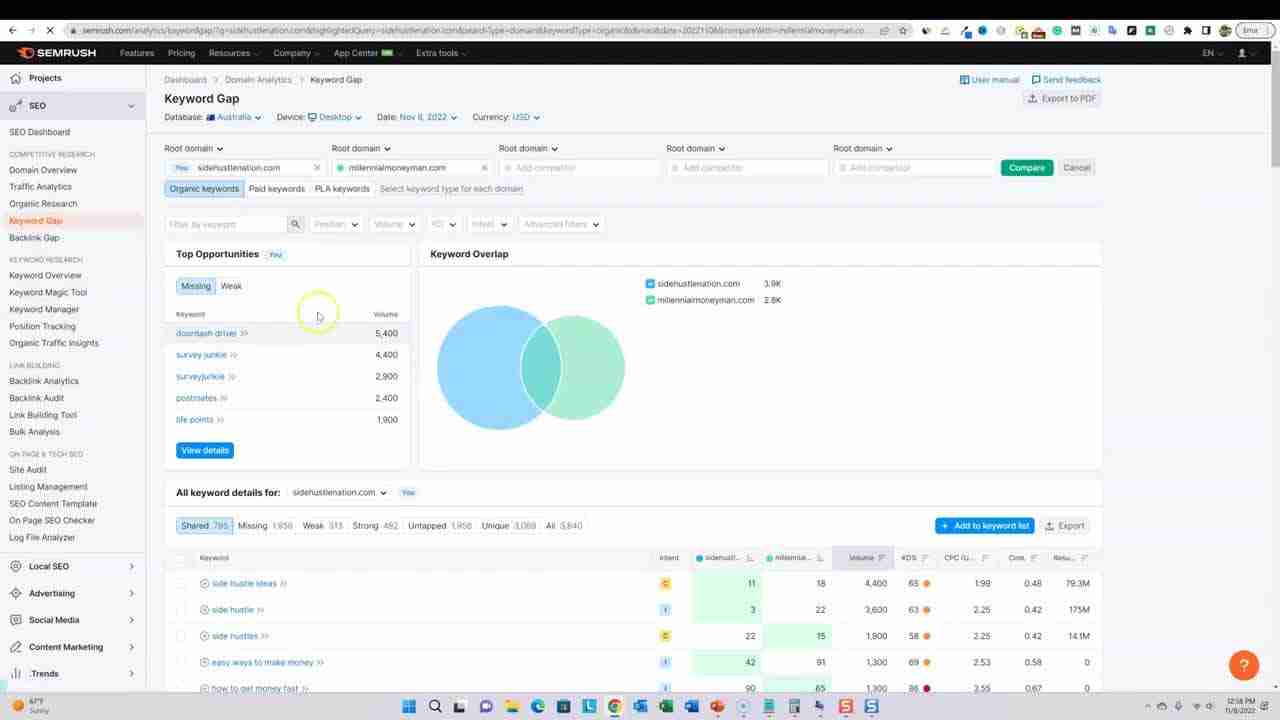This screenshot has width=1280, height=720.
Task: Open the Extra tools menu
Action: [439, 53]
